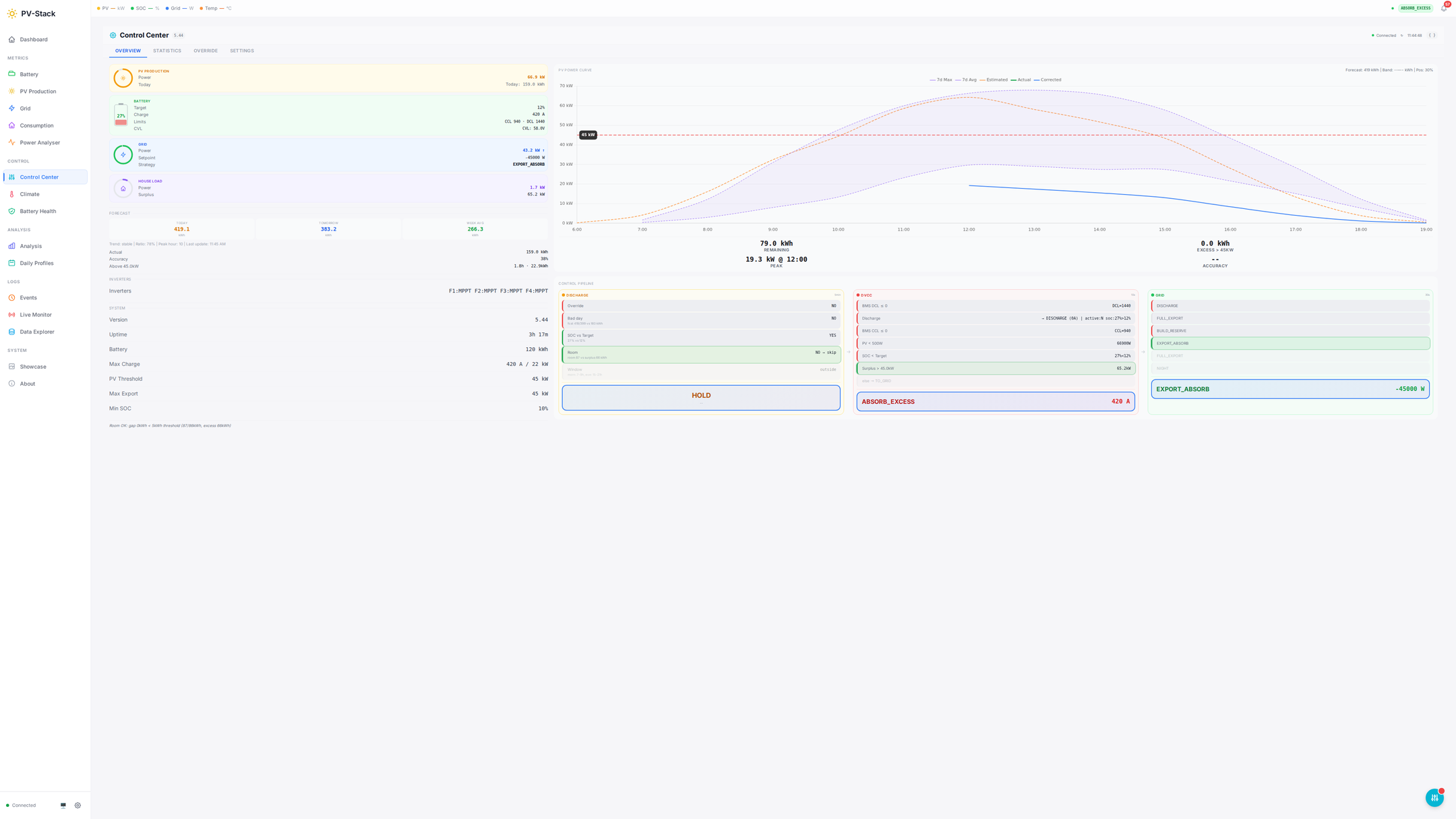1456x819 pixels.
Task: Click the curly braces JSON button
Action: (1432, 36)
